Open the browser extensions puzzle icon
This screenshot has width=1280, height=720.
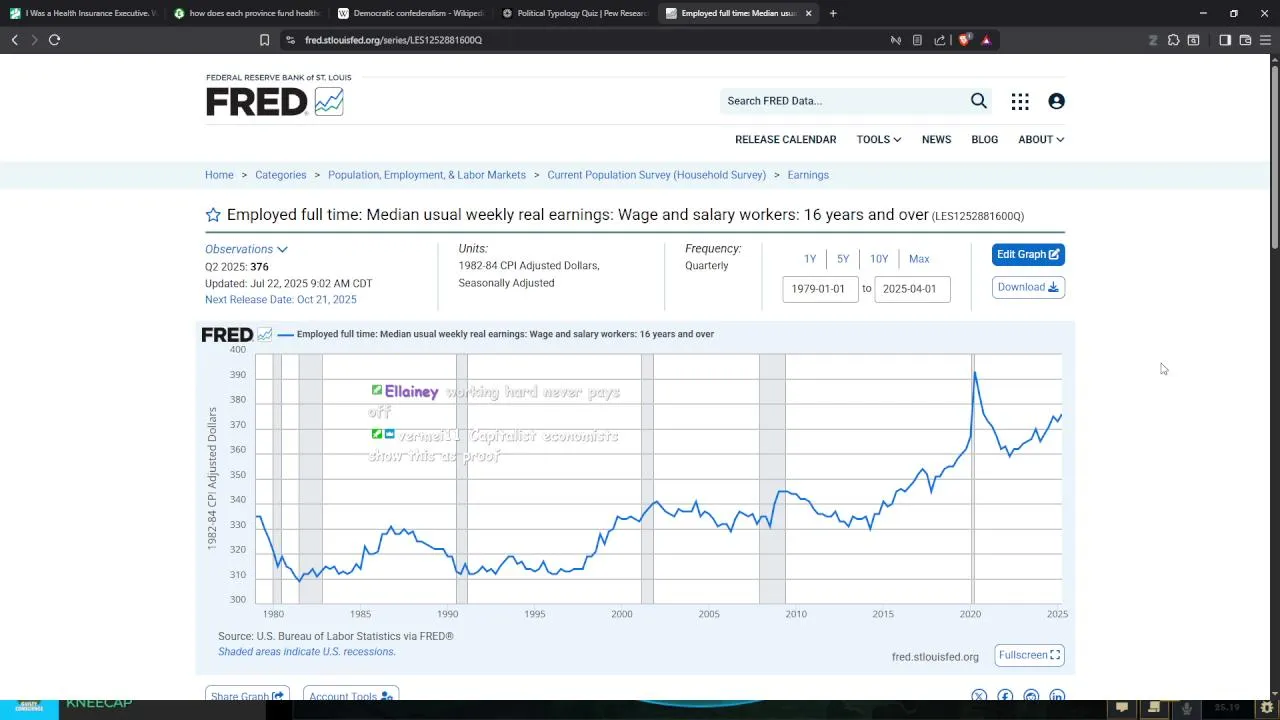(1173, 40)
